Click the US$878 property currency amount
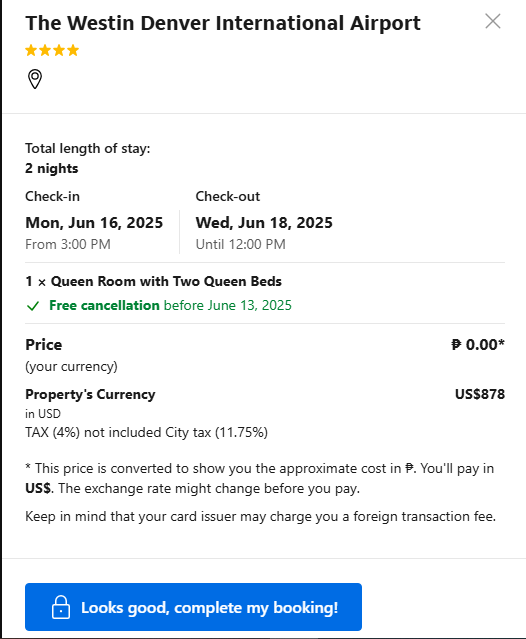Image resolution: width=526 pixels, height=639 pixels. tap(480, 394)
